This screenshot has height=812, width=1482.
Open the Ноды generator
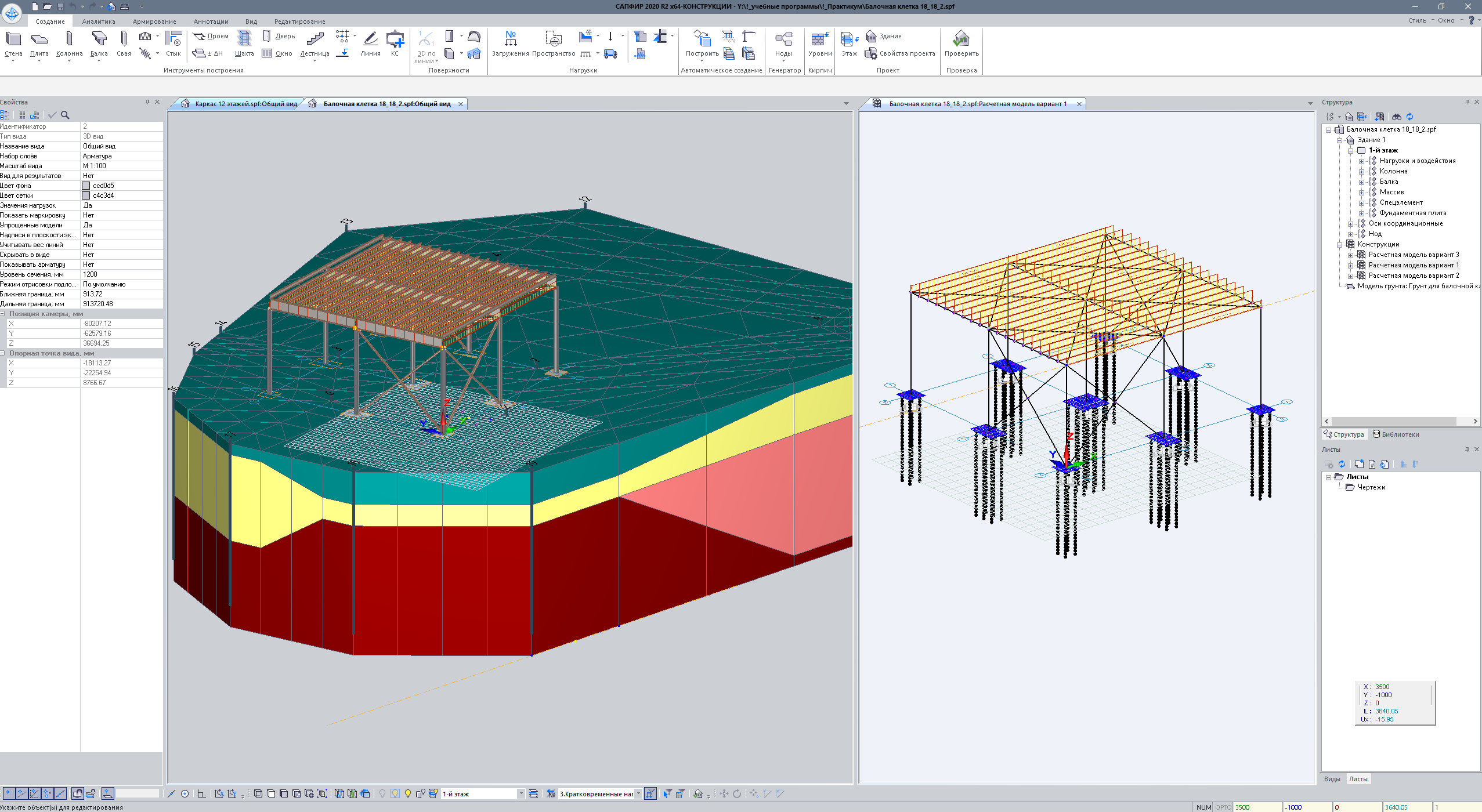pyautogui.click(x=783, y=45)
